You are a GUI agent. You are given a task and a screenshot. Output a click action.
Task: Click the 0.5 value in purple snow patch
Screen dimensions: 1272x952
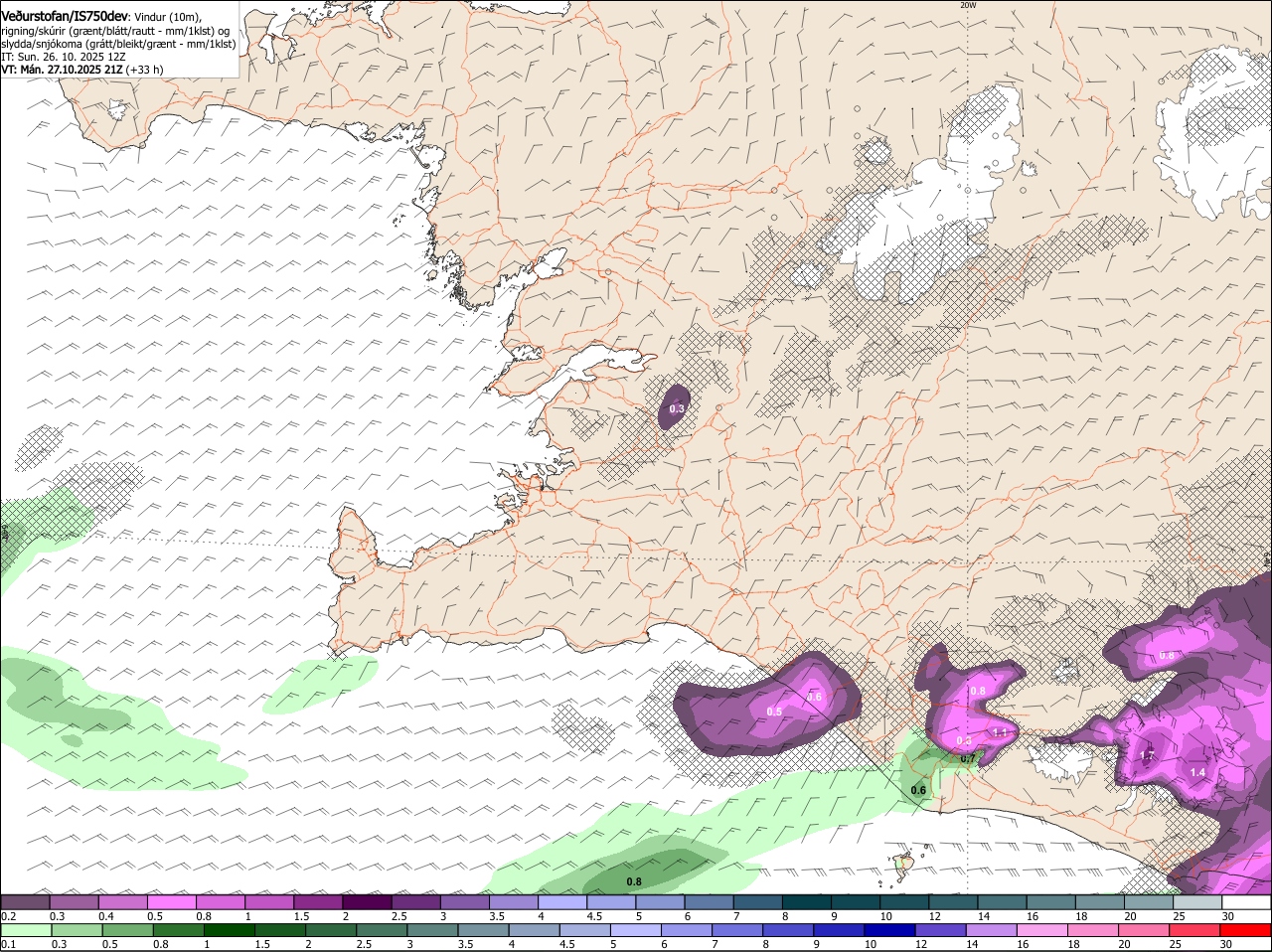[x=774, y=712]
